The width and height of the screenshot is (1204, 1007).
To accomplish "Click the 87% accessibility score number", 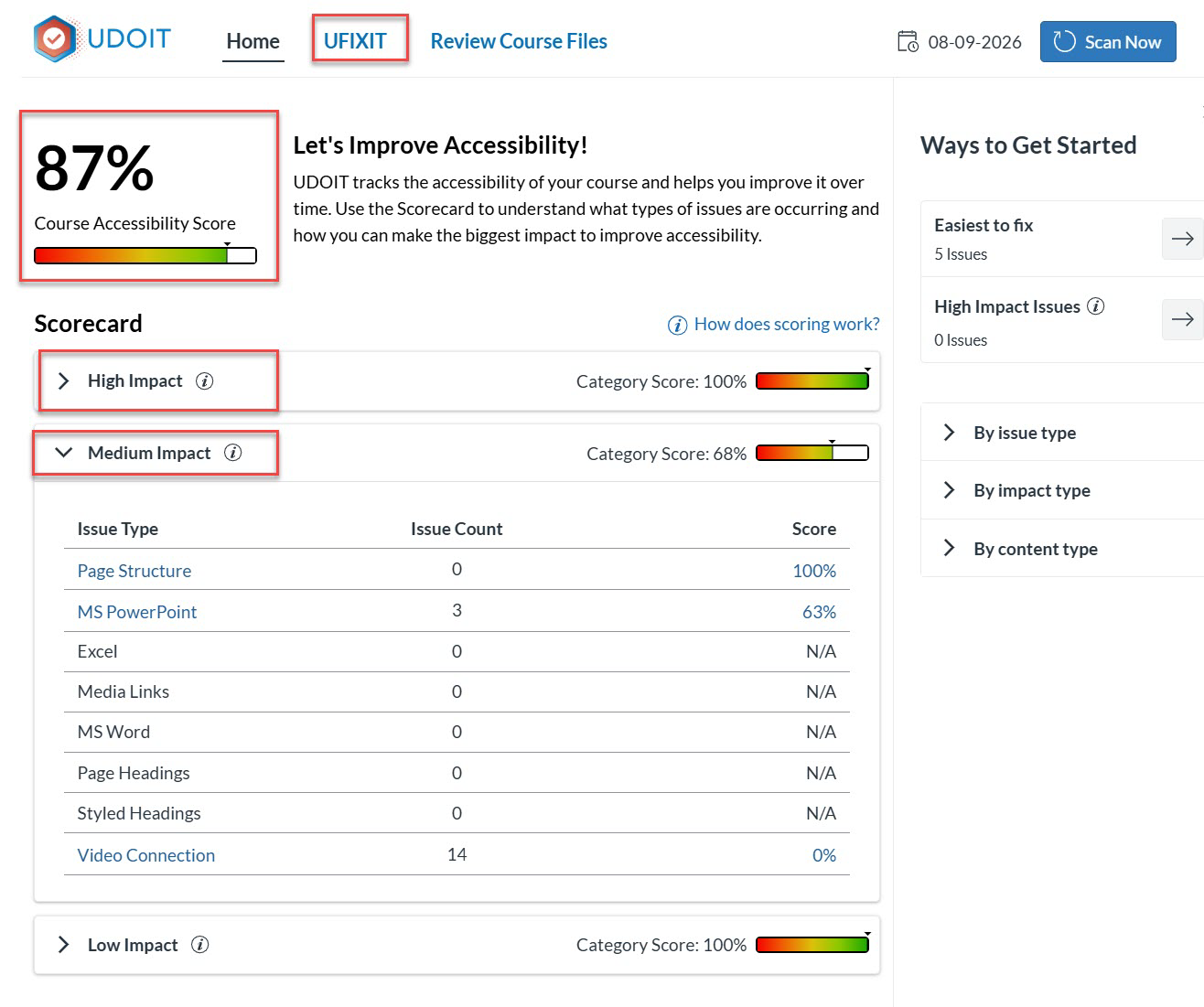I will 94,168.
